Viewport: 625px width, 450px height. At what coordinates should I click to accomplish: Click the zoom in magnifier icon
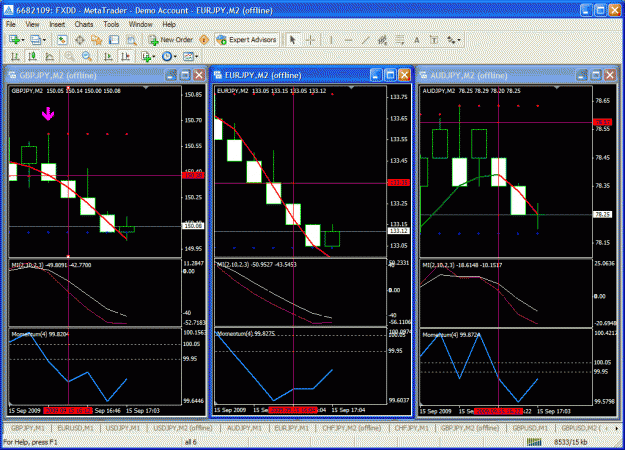69,57
